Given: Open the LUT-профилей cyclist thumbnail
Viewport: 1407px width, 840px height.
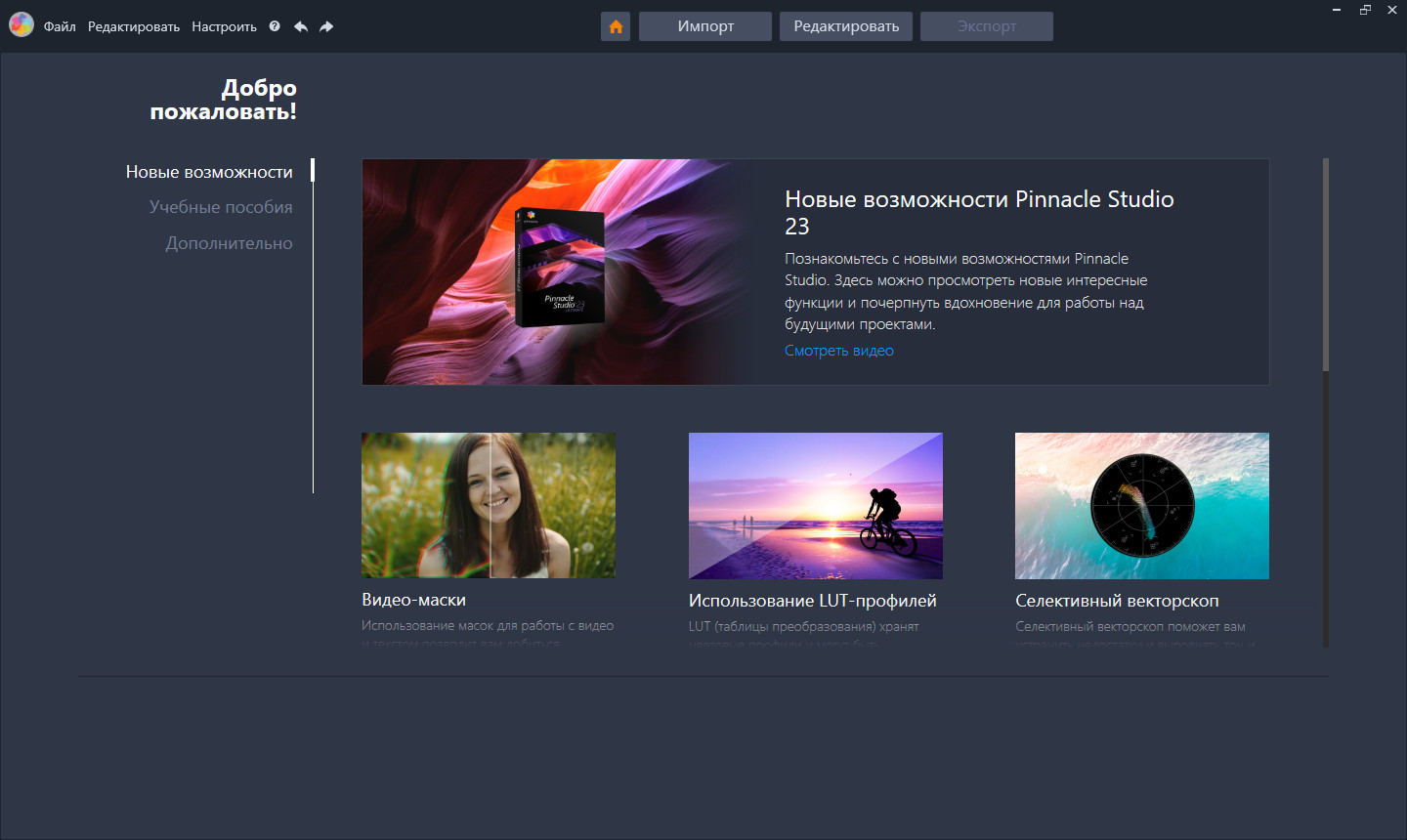Looking at the screenshot, I should coord(816,506).
